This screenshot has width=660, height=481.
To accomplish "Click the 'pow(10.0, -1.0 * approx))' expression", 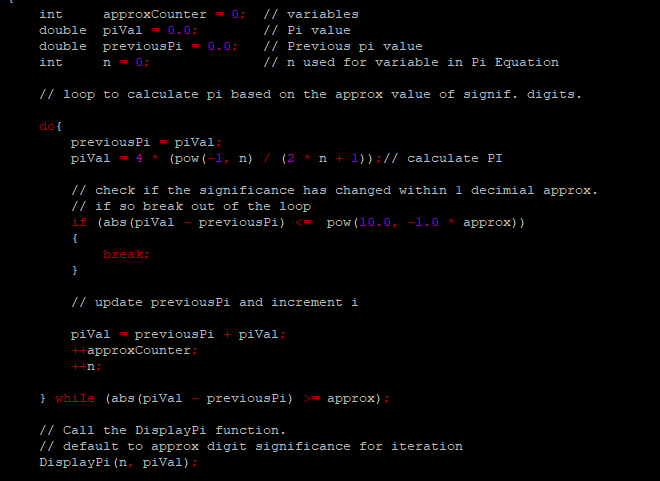I will (426, 222).
